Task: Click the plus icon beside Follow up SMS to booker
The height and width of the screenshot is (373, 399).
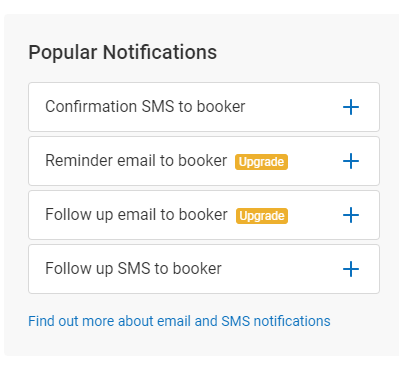Action: (x=351, y=269)
